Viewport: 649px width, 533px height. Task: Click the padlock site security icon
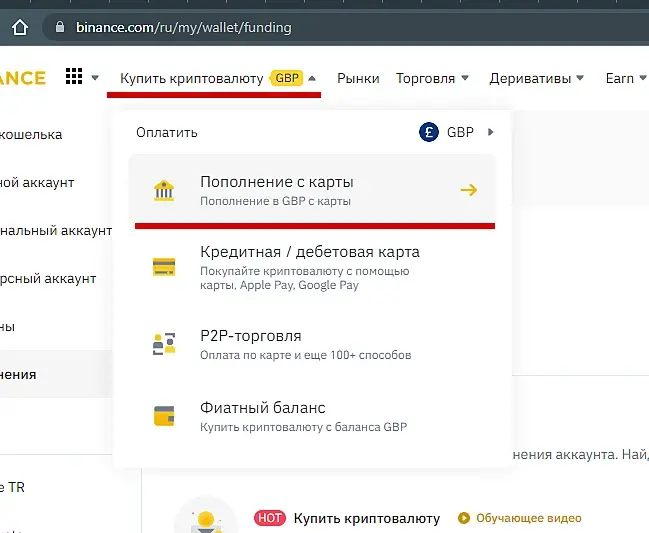(x=60, y=27)
